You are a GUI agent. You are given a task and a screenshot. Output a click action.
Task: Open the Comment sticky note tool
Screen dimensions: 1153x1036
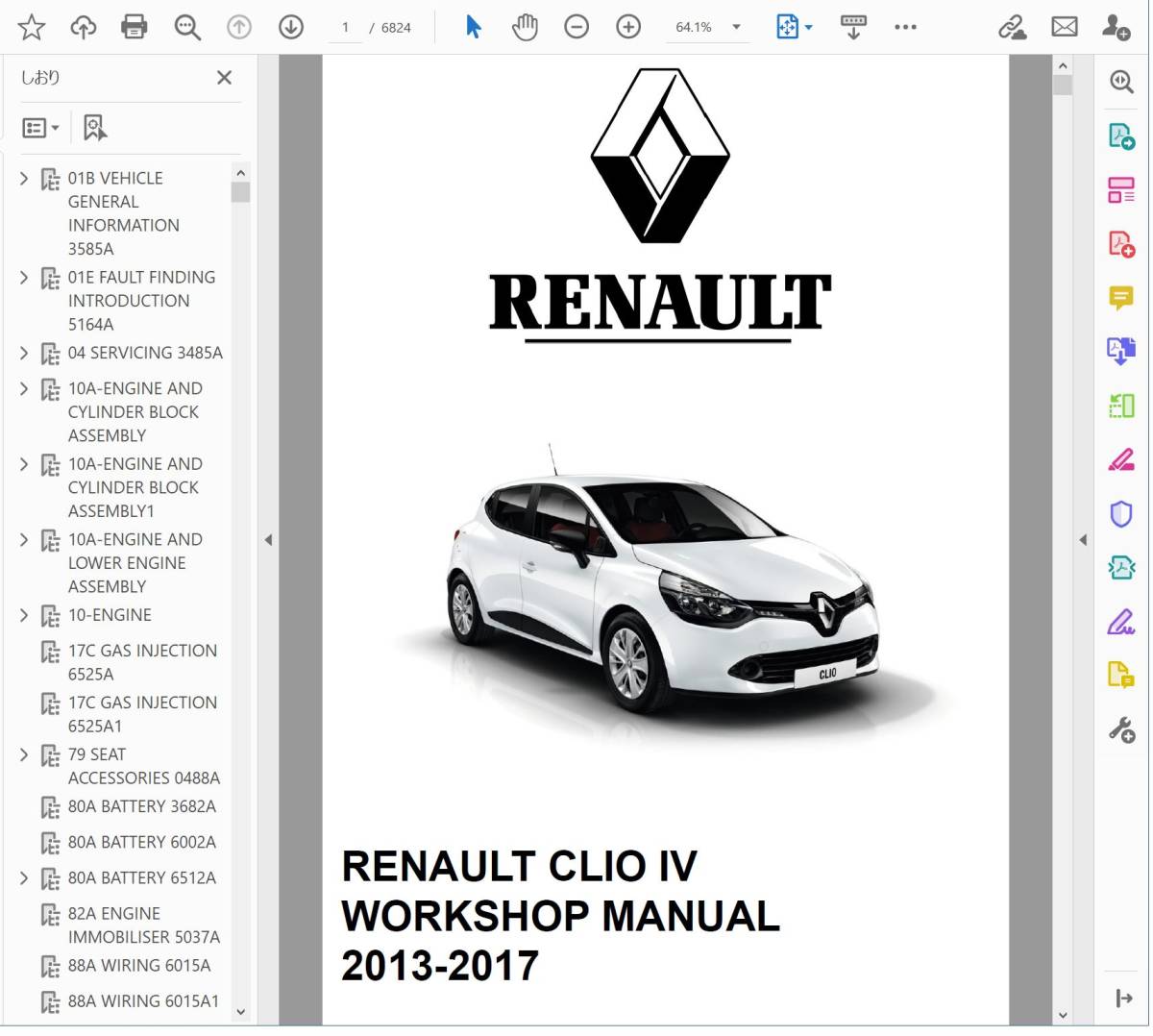click(x=1121, y=298)
